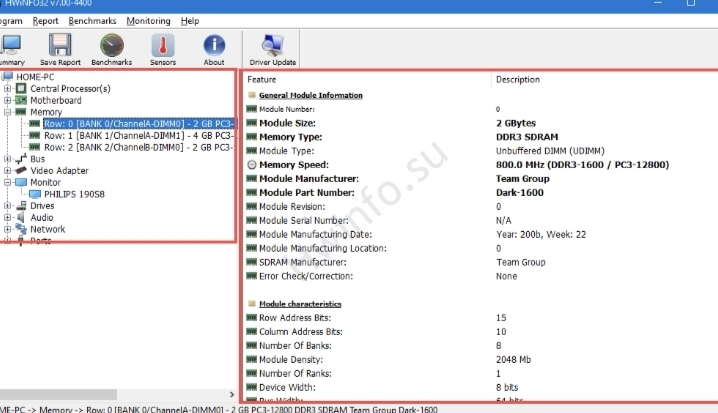Select Row: 2 BANK 2 ChannelB entry
Image resolution: width=718 pixels, height=413 pixels.
click(x=139, y=147)
